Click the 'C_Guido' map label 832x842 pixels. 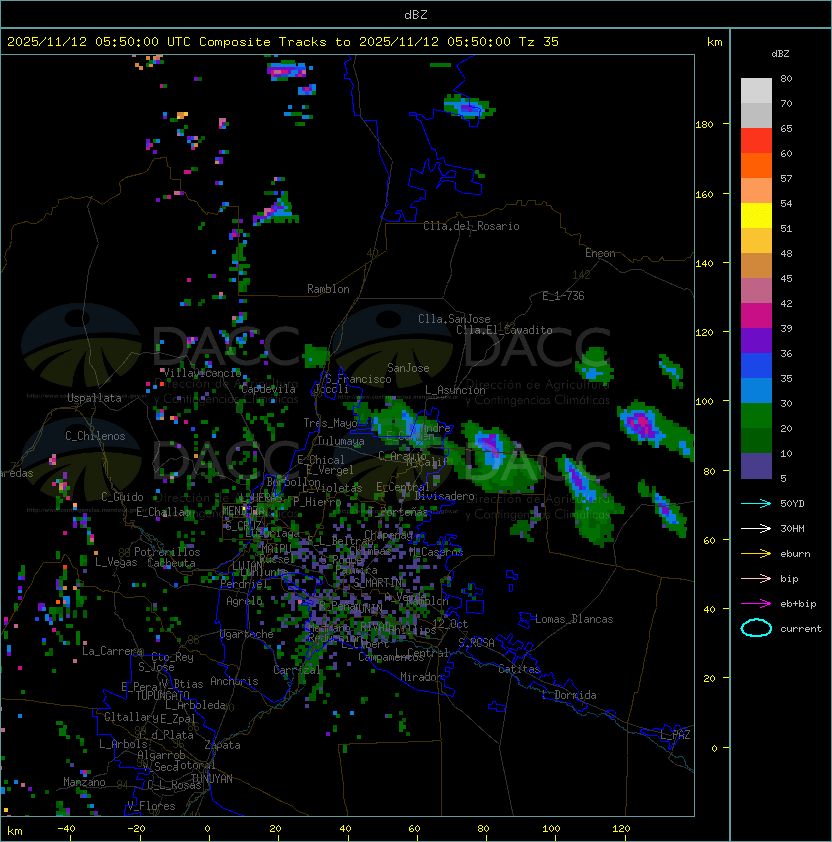[122, 497]
